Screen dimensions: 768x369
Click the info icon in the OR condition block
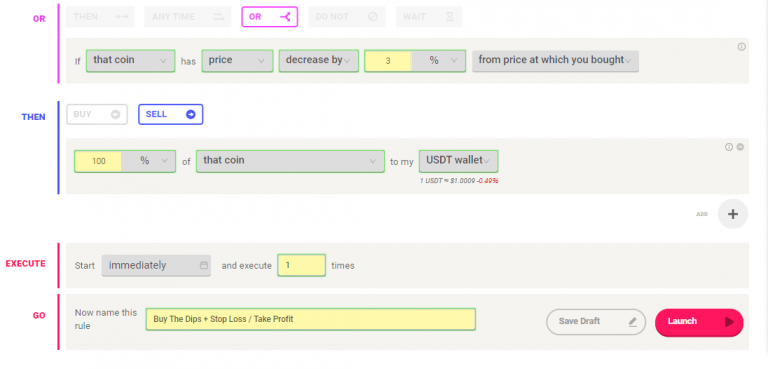click(x=741, y=47)
